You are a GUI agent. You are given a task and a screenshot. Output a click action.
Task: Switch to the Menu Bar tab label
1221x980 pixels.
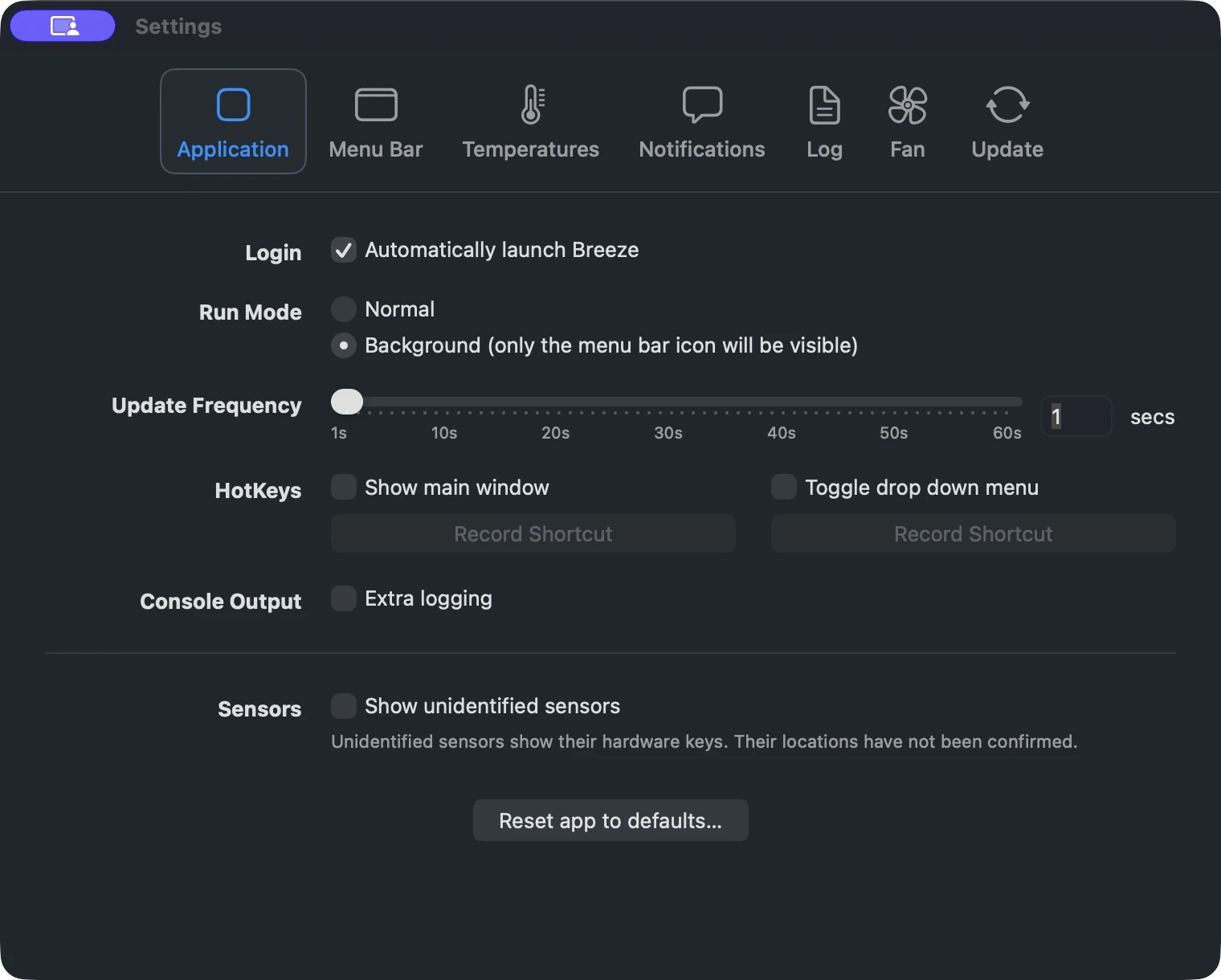pyautogui.click(x=376, y=149)
